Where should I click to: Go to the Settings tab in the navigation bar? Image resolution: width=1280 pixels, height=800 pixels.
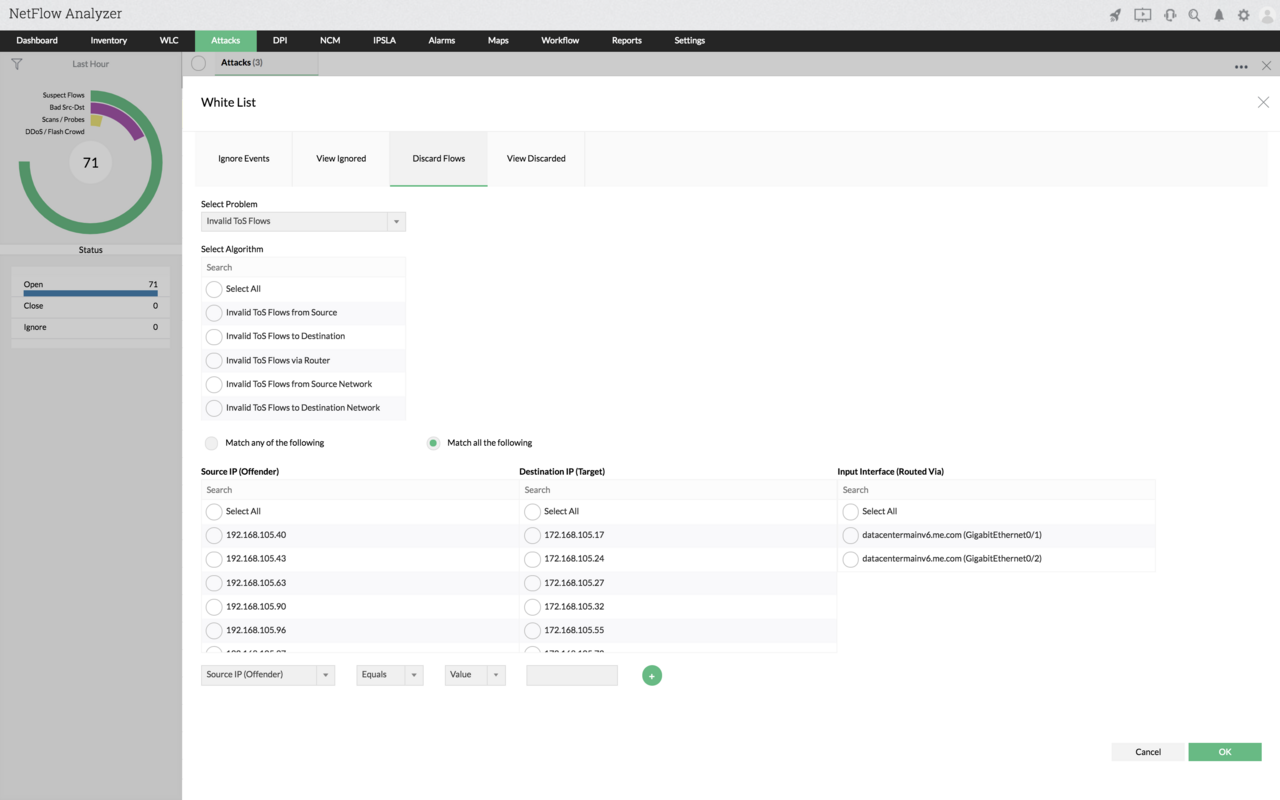tap(690, 41)
